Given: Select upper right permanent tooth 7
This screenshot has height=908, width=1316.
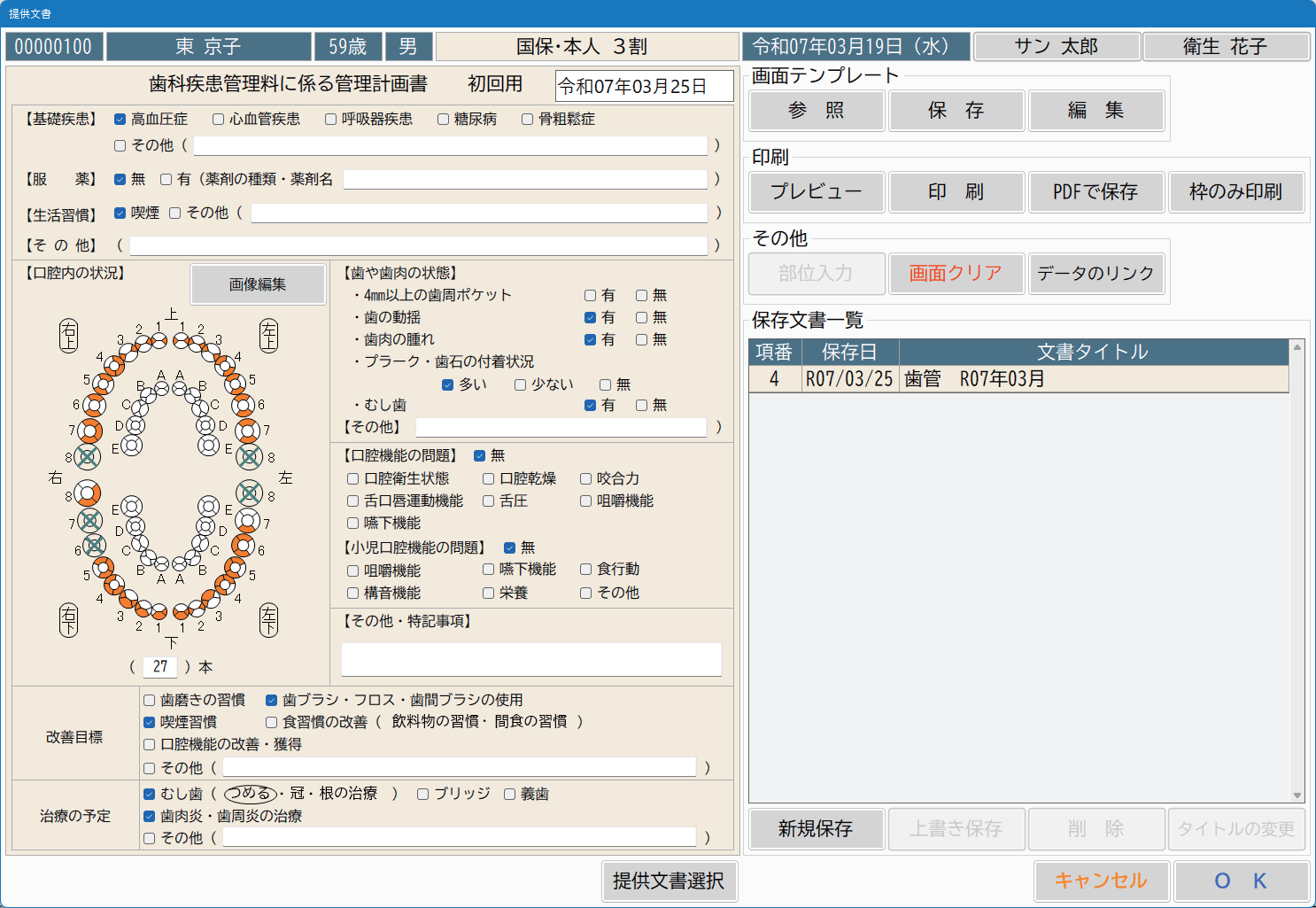Looking at the screenshot, I should pos(89,431).
